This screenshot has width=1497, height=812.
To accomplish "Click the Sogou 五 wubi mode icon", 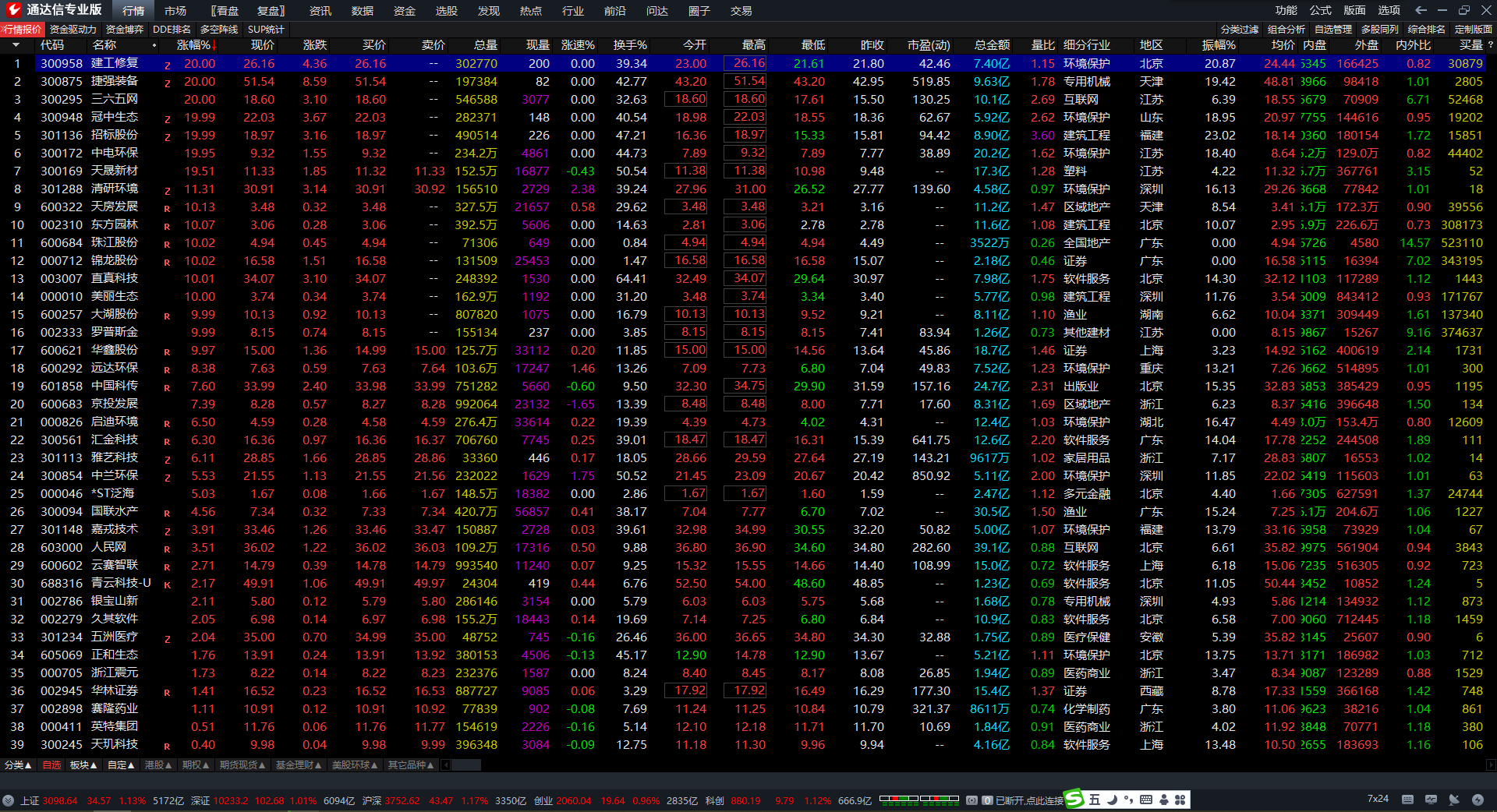I will [1095, 800].
